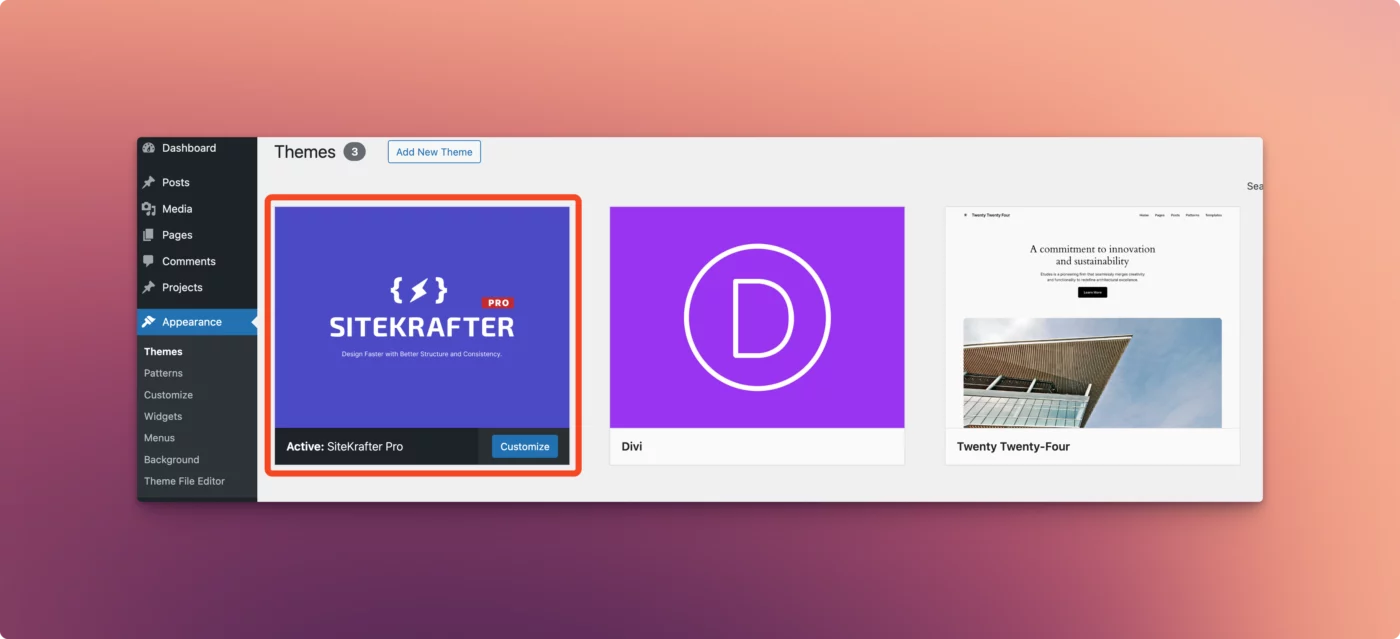Open Customize in Appearance submenu
The height and width of the screenshot is (639, 1400).
pos(168,395)
